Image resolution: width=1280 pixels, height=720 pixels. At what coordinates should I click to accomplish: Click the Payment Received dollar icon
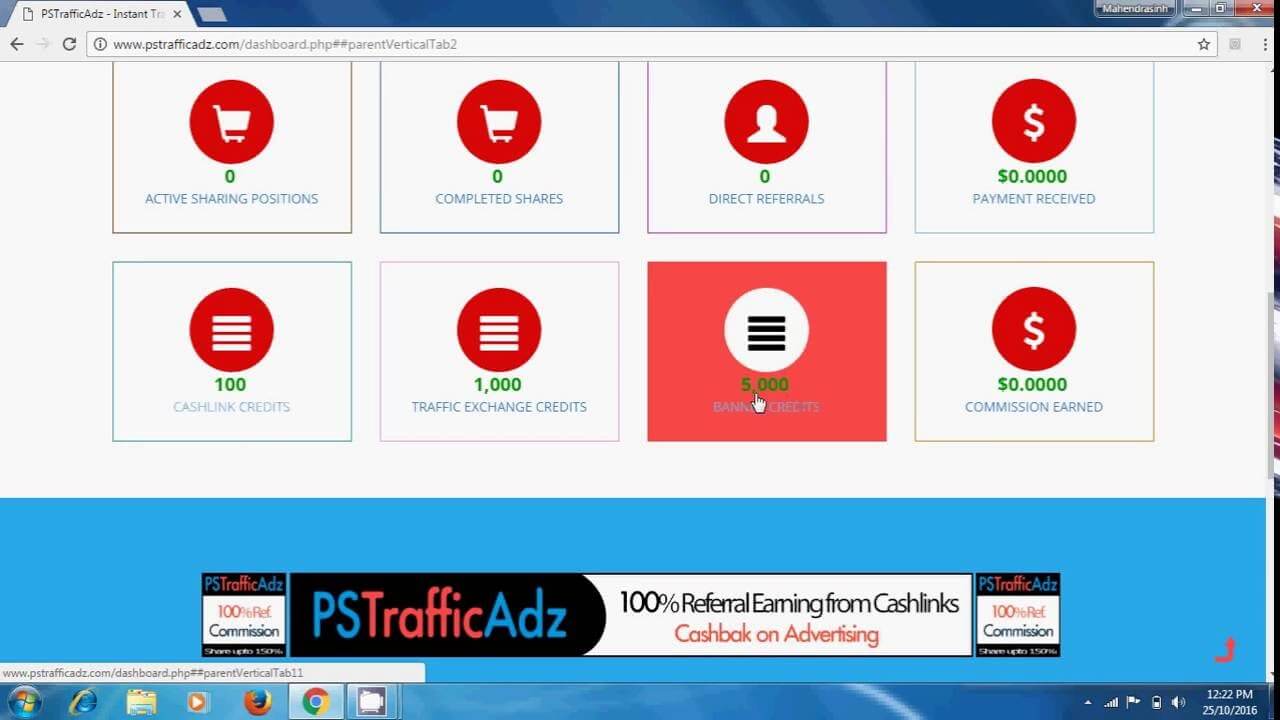point(1033,122)
